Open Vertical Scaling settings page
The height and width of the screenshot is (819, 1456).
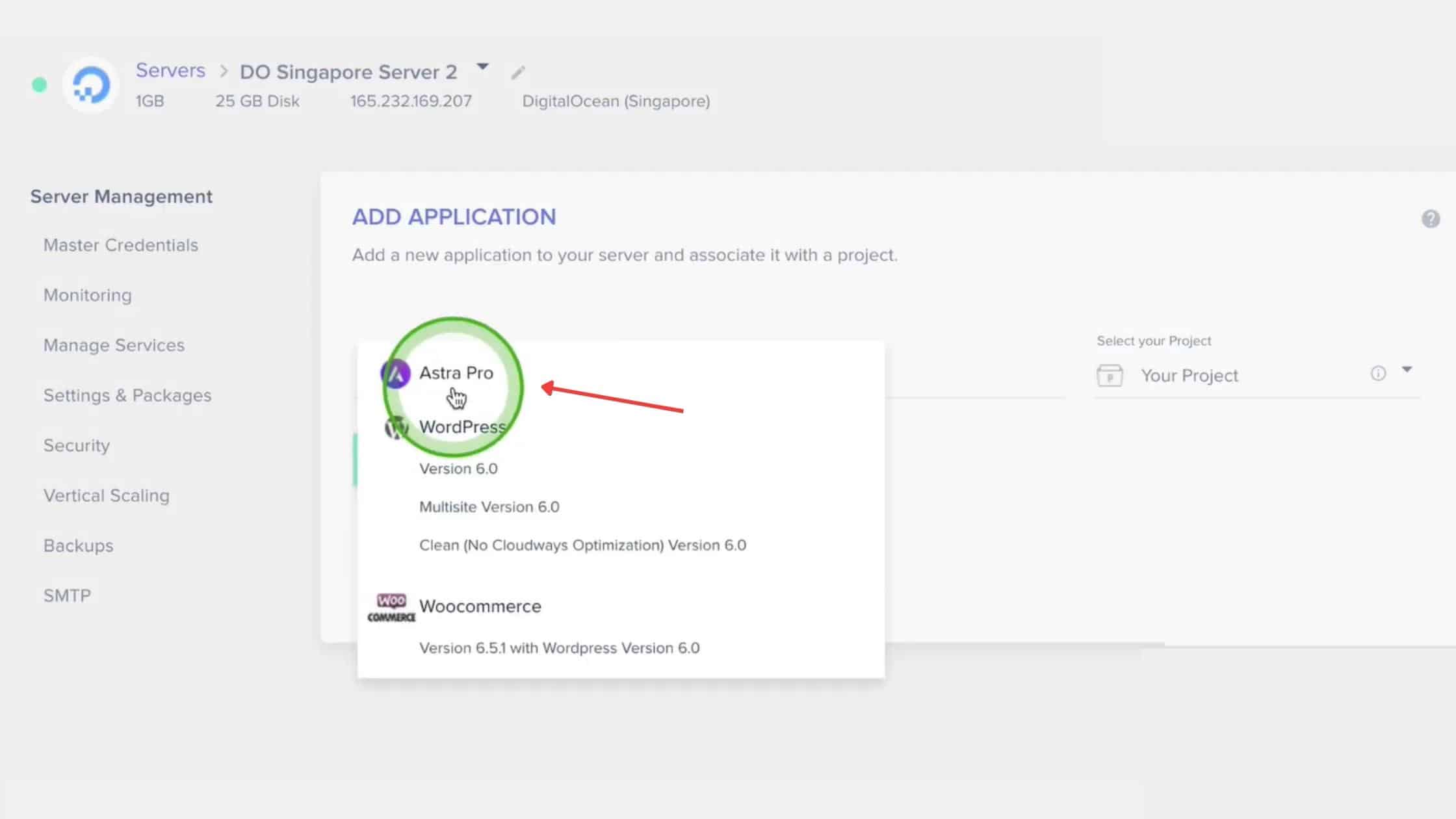click(x=107, y=495)
